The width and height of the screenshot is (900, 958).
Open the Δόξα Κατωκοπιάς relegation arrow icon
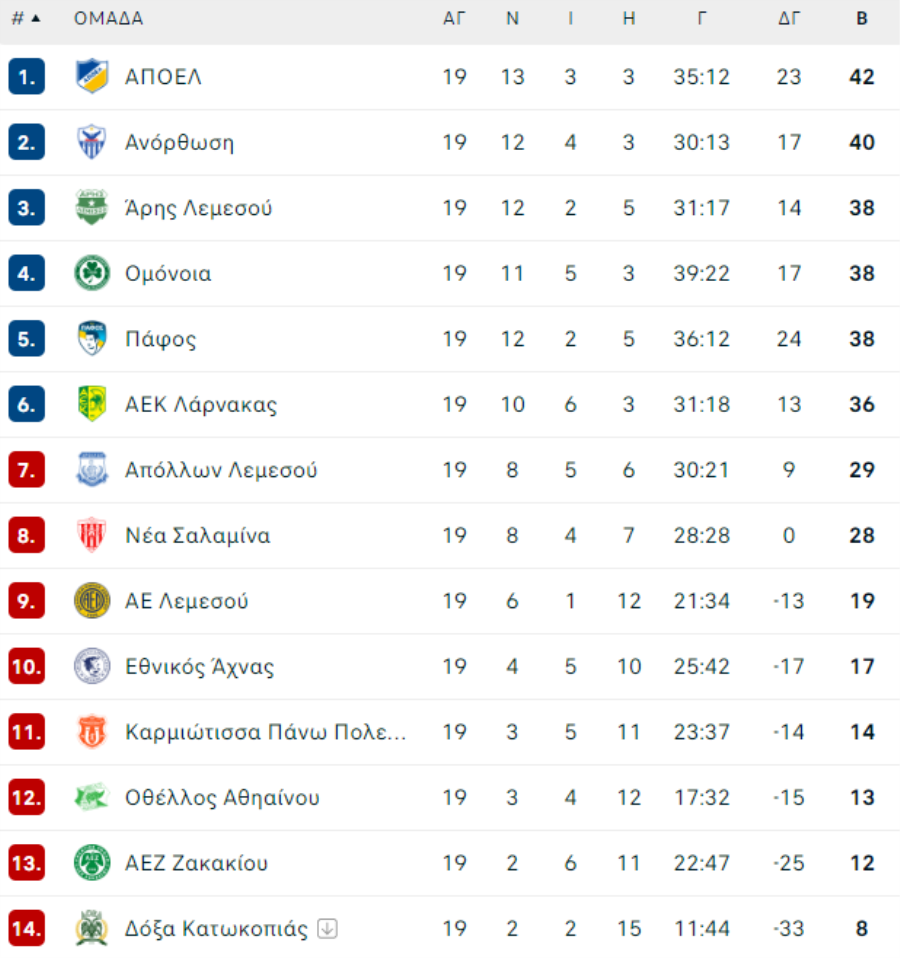(327, 929)
